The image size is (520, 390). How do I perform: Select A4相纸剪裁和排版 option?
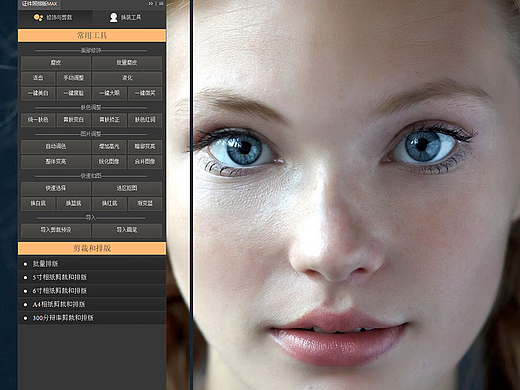(92, 304)
